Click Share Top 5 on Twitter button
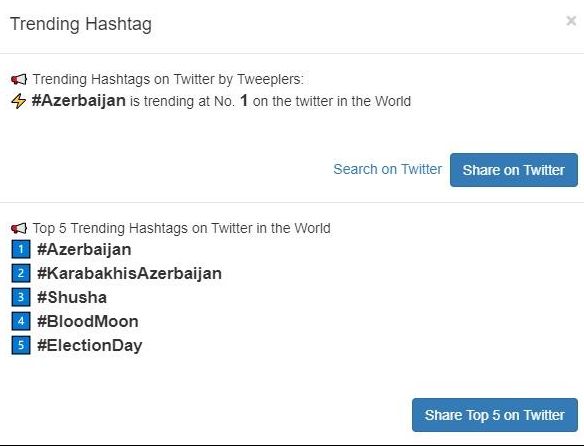584x446 pixels. pos(495,415)
